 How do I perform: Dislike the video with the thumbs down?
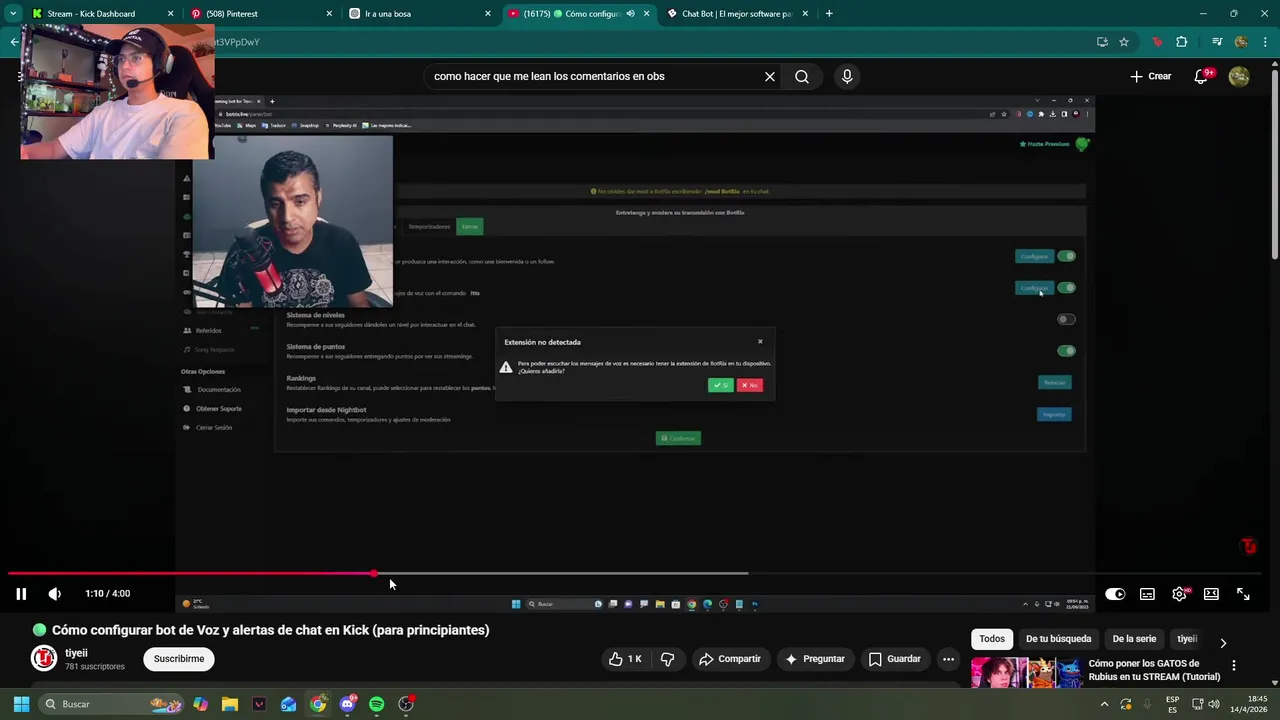(x=667, y=659)
